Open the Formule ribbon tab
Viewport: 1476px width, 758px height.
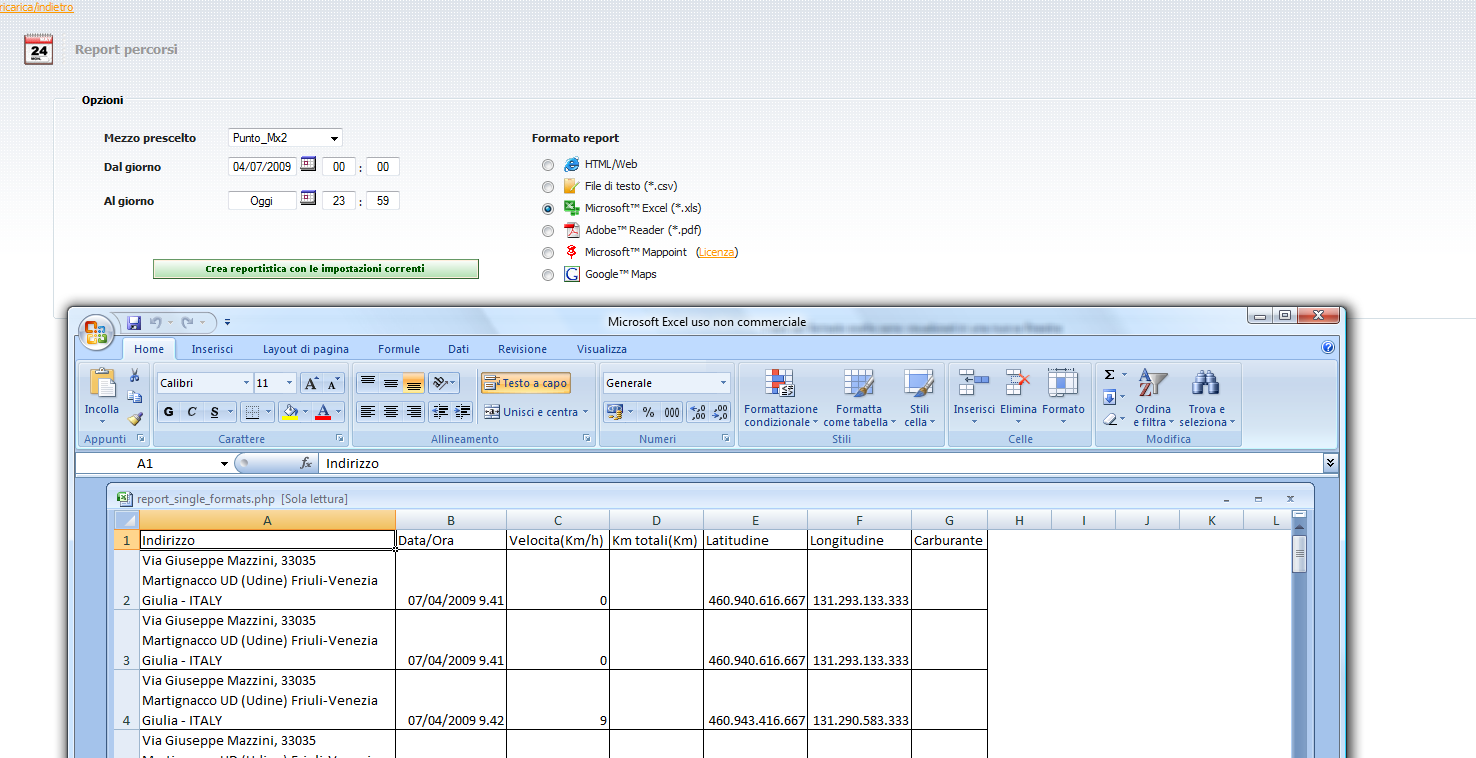pyautogui.click(x=399, y=349)
